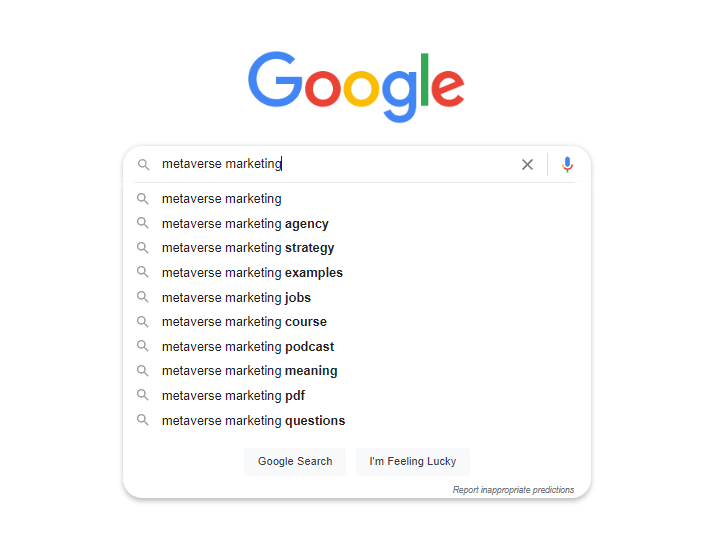Viewport: 728px width, 541px height.
Task: Pick 'metaverse marketing strategy' suggestion text
Action: point(248,248)
